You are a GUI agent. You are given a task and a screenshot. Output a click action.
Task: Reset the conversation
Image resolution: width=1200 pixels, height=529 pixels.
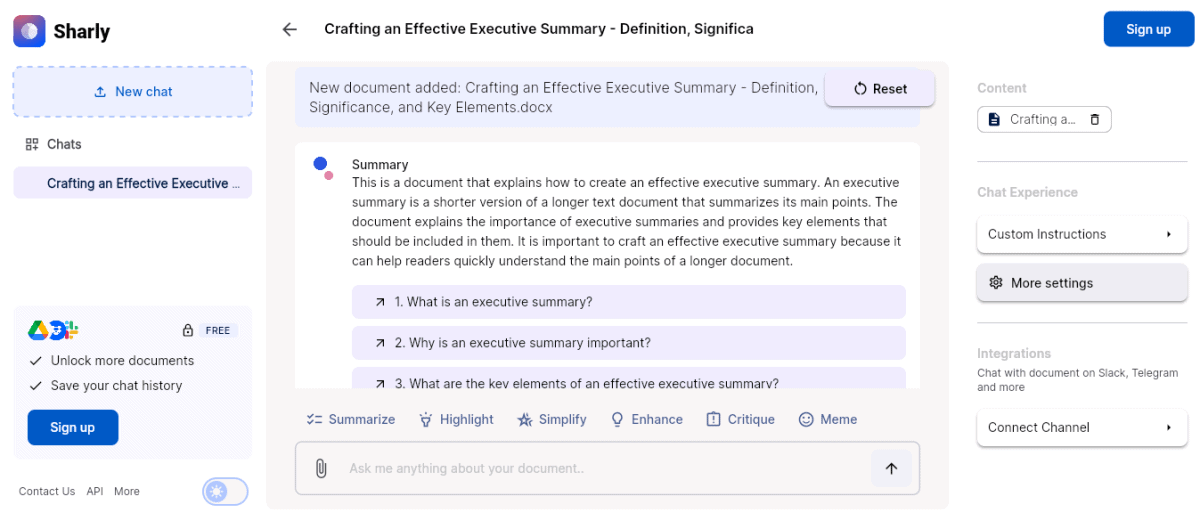pos(880,88)
